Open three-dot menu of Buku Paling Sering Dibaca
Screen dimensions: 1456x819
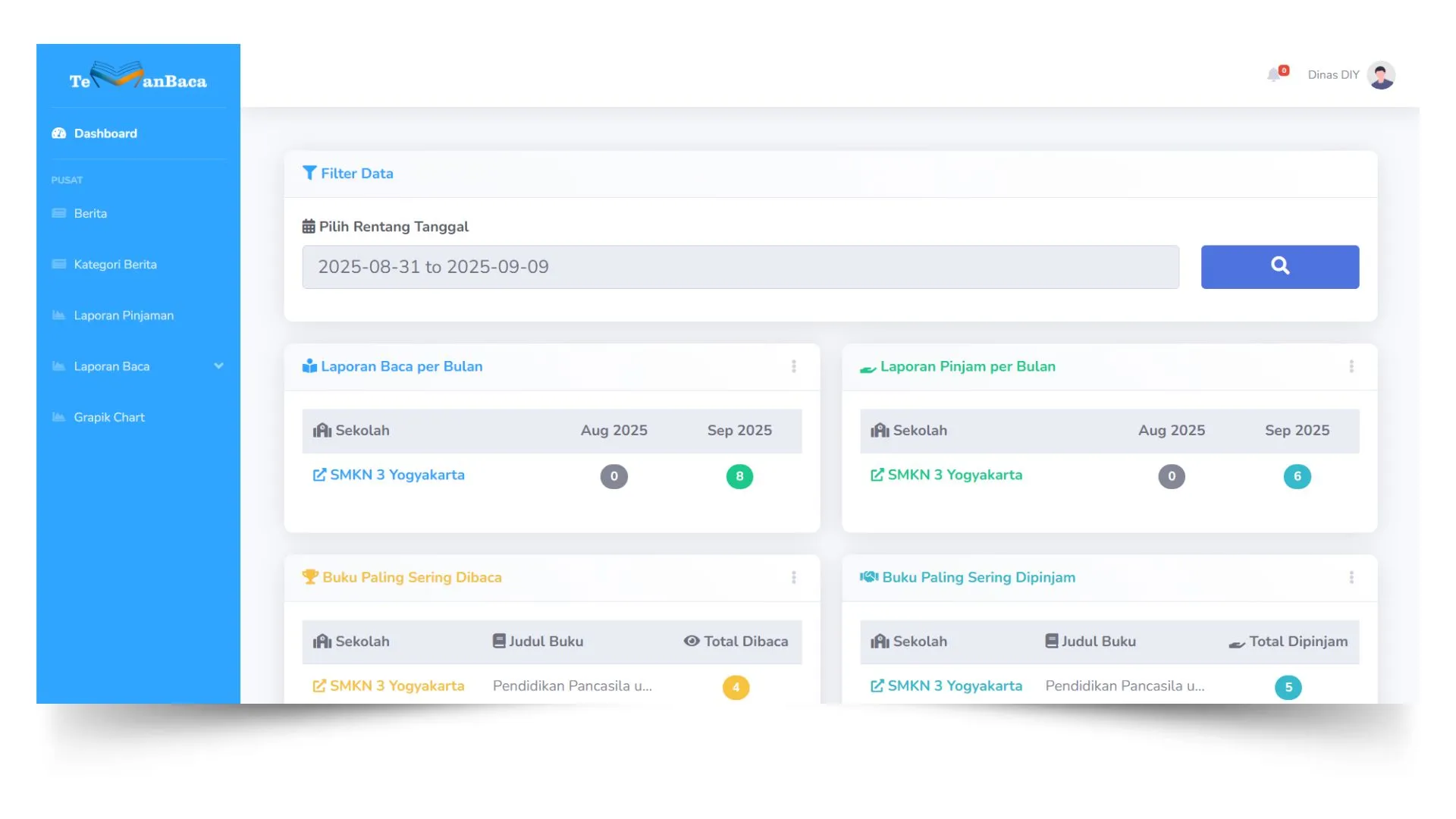click(x=793, y=577)
